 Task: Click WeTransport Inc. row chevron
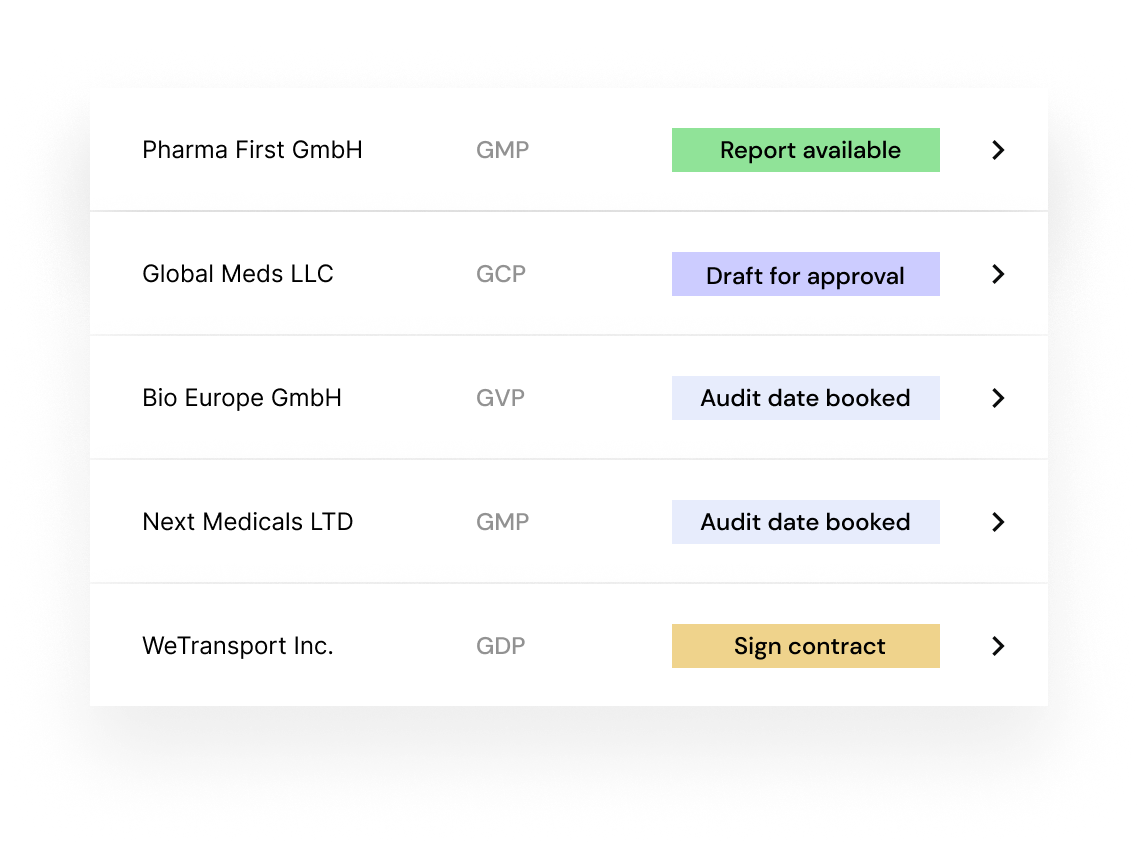point(998,646)
